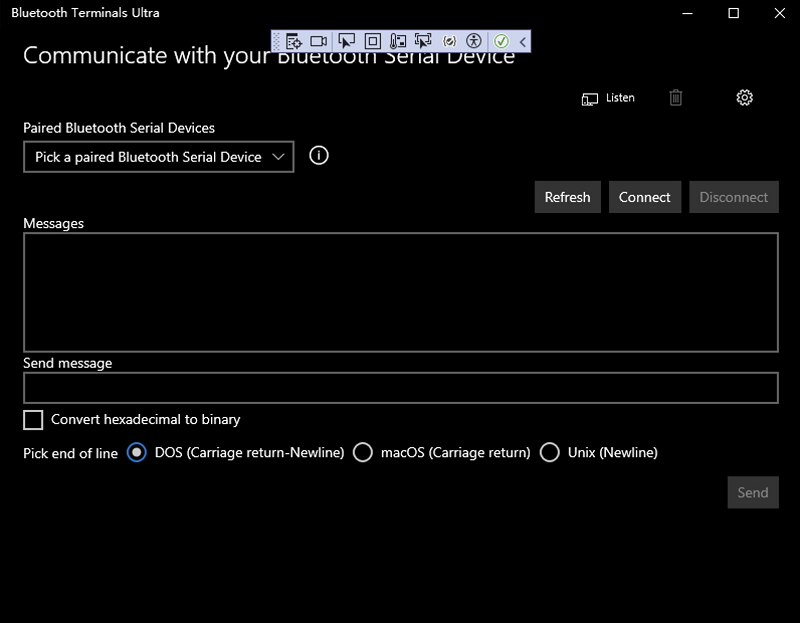Click the info icon beside the device picker
Viewport: 800px width, 623px height.
[x=317, y=157]
